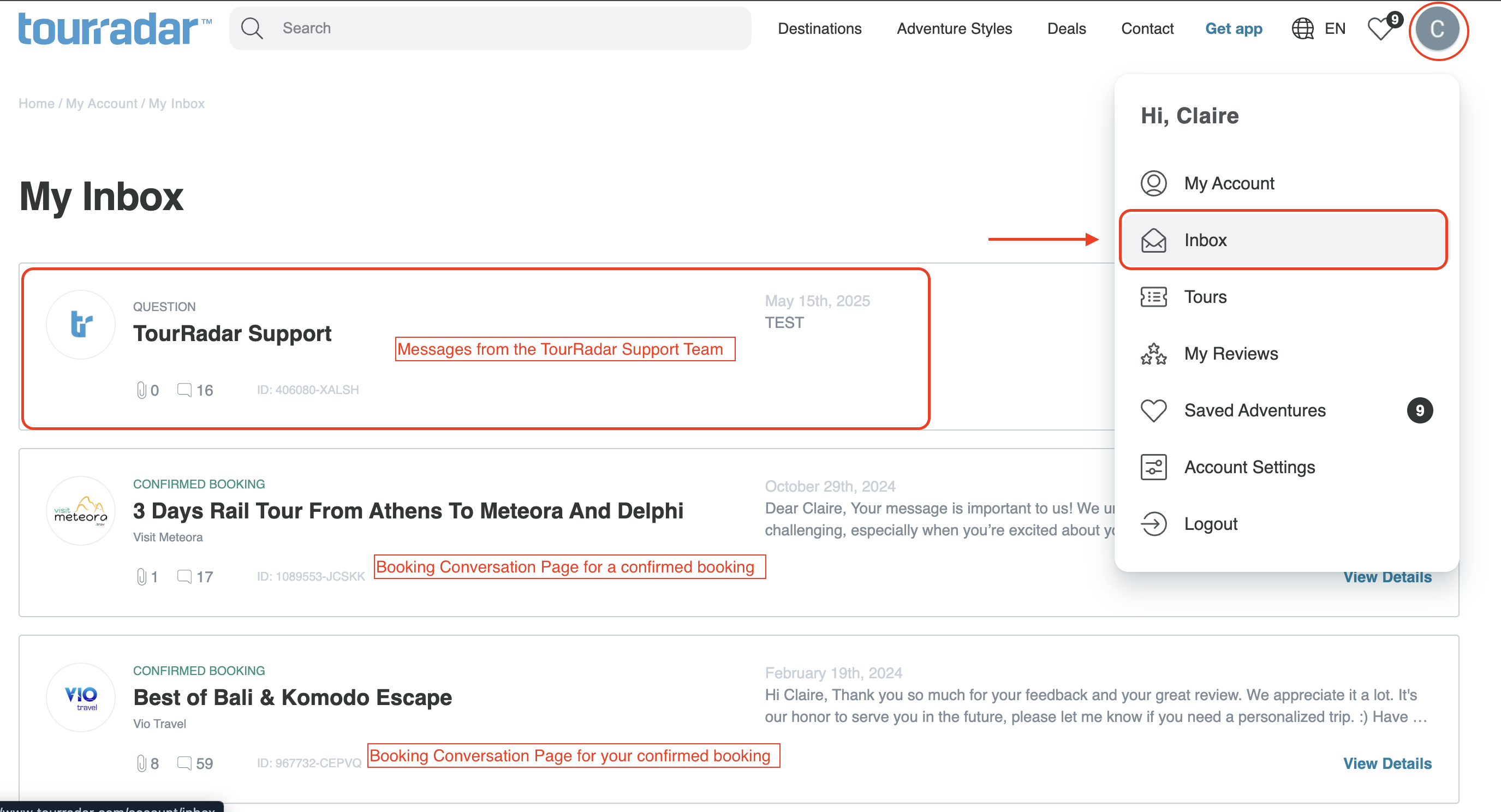Click the My Reviews stars icon

click(1153, 354)
